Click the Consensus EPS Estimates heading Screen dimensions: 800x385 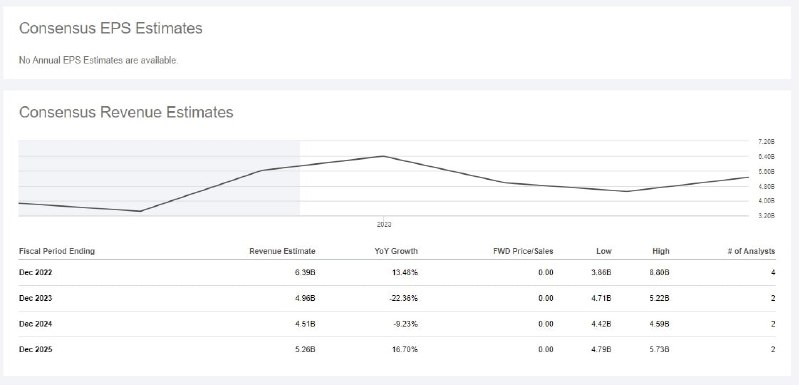(111, 28)
